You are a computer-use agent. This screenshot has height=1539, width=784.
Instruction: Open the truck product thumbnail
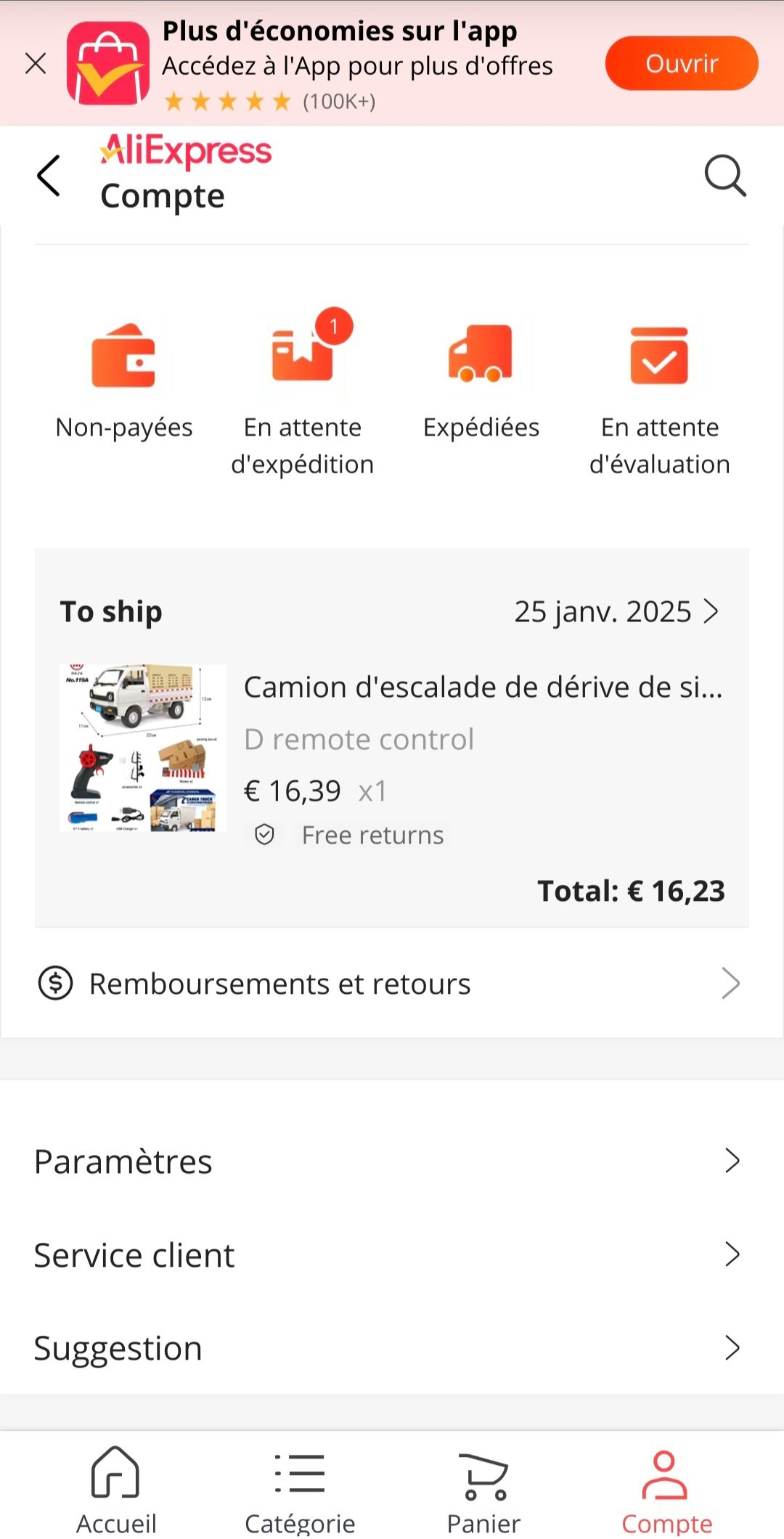click(x=142, y=748)
